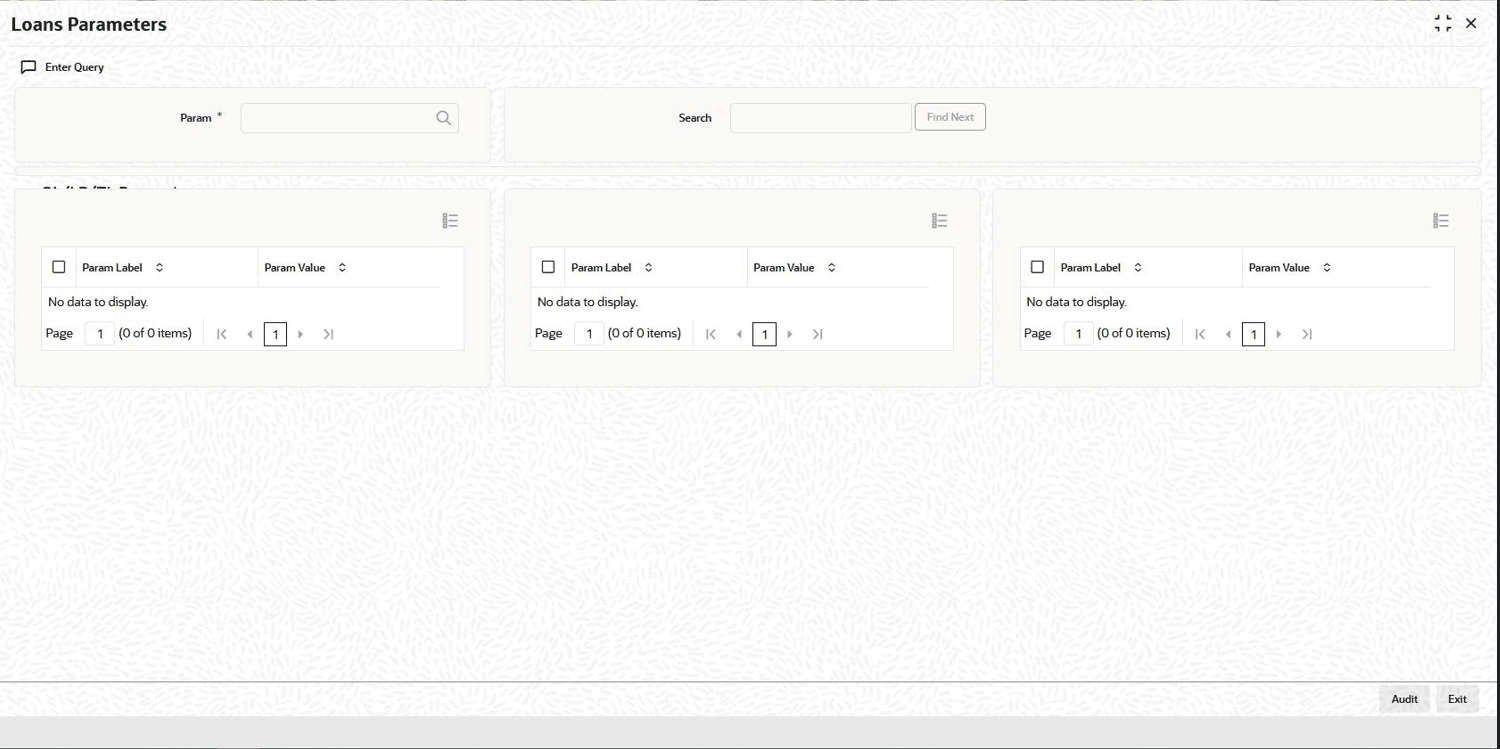Go to previous page in left grid
This screenshot has width=1500, height=749.
[x=249, y=334]
